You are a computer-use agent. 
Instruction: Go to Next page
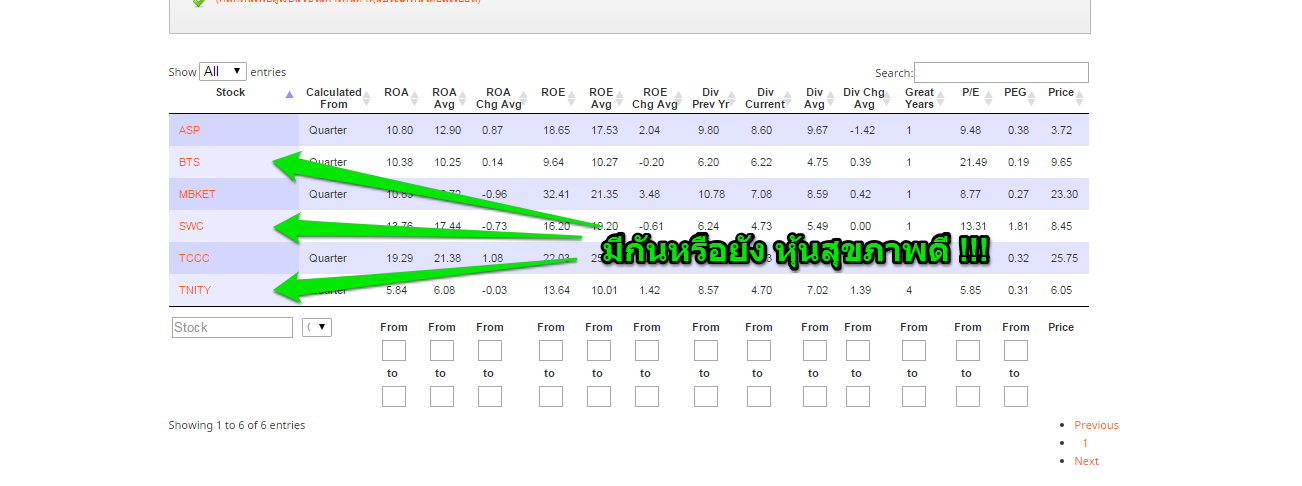(x=1086, y=461)
